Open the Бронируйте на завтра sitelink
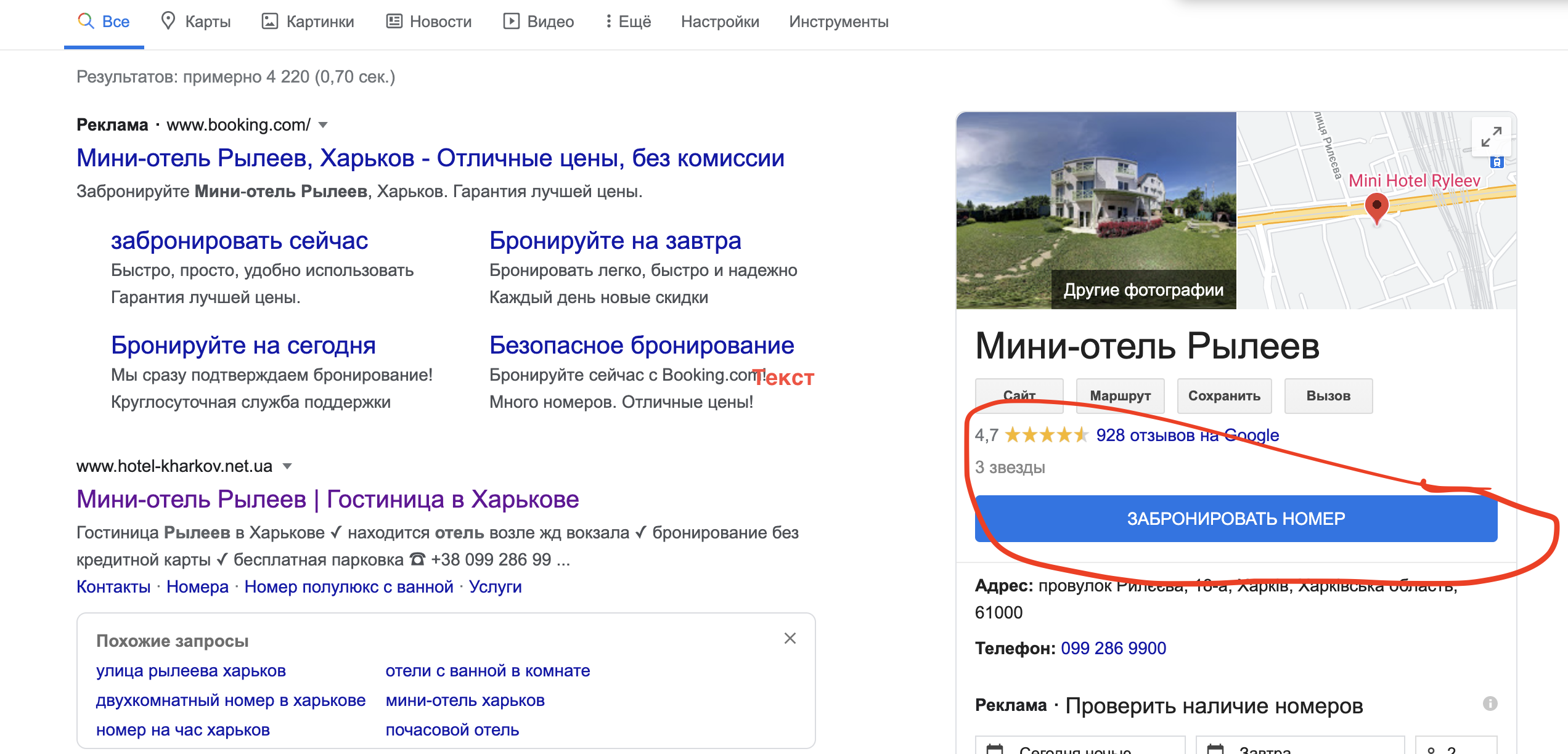 point(615,241)
